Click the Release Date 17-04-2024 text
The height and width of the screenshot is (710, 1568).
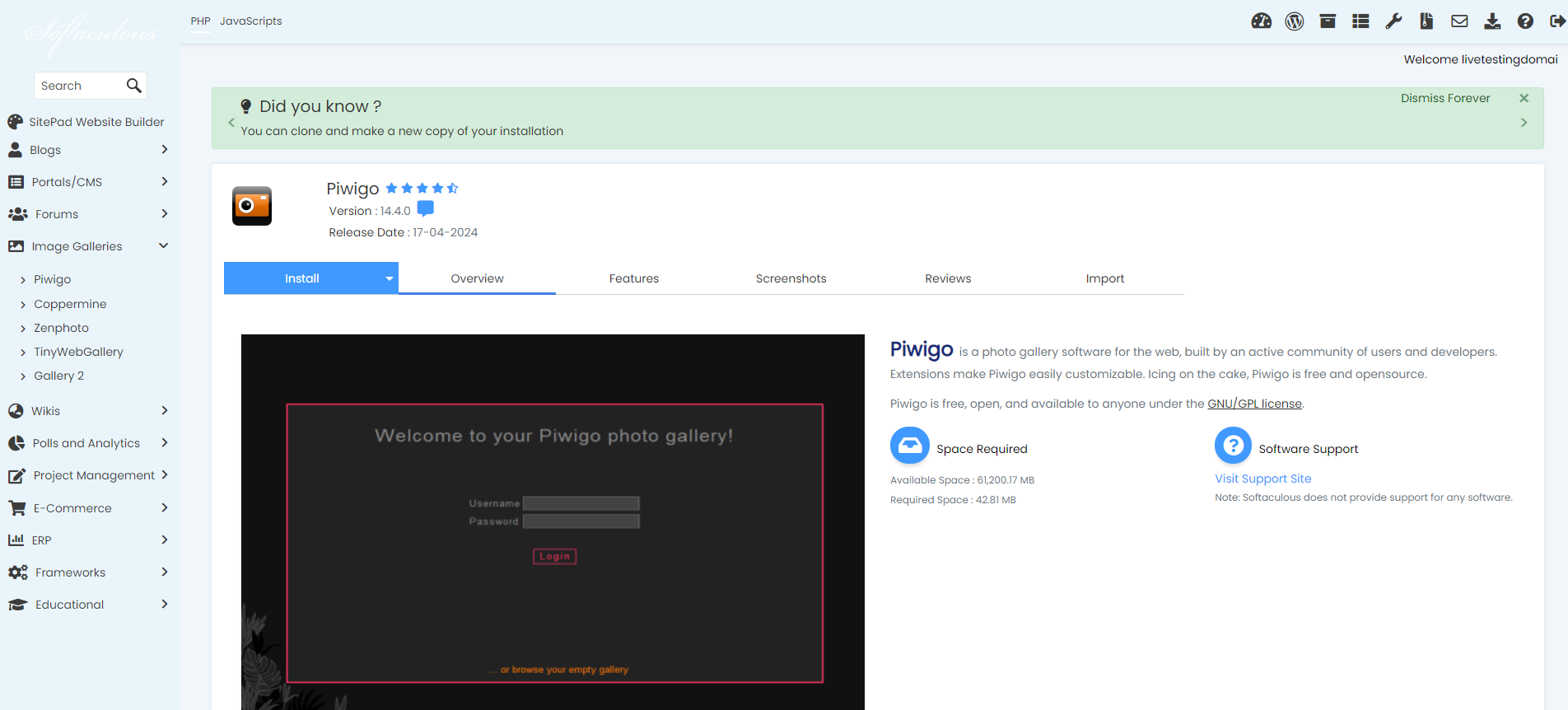[x=403, y=232]
